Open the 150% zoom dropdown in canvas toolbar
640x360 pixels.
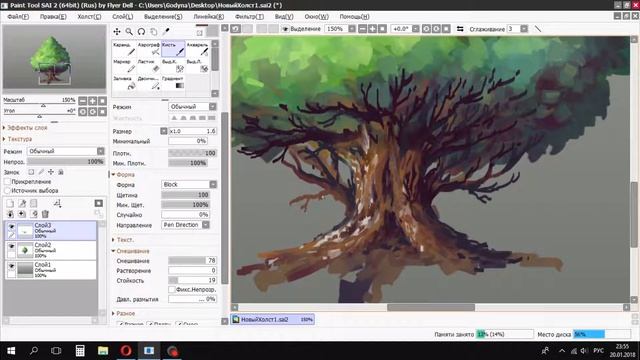352,29
